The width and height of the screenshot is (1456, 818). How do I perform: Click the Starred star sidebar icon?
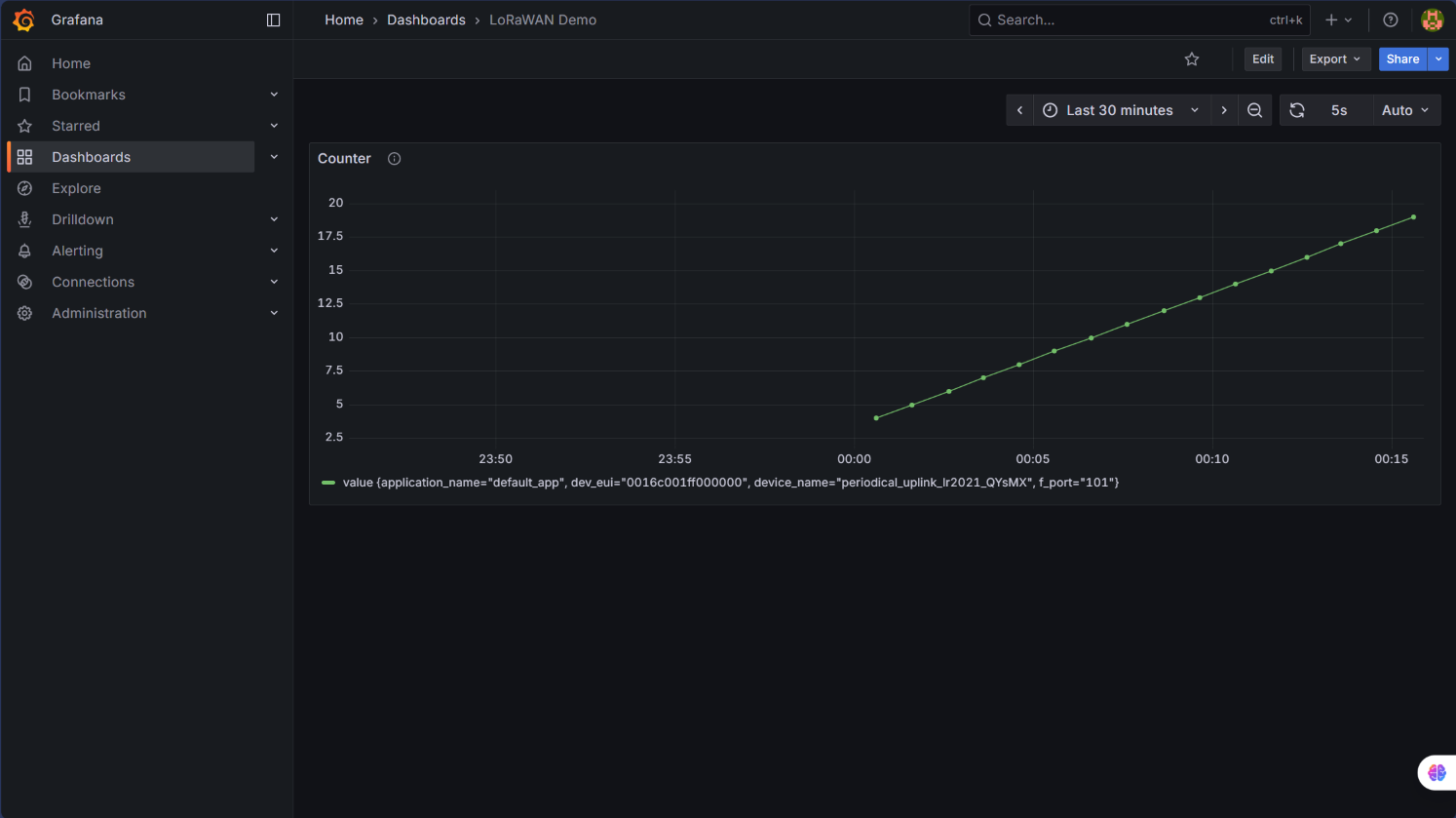click(25, 126)
